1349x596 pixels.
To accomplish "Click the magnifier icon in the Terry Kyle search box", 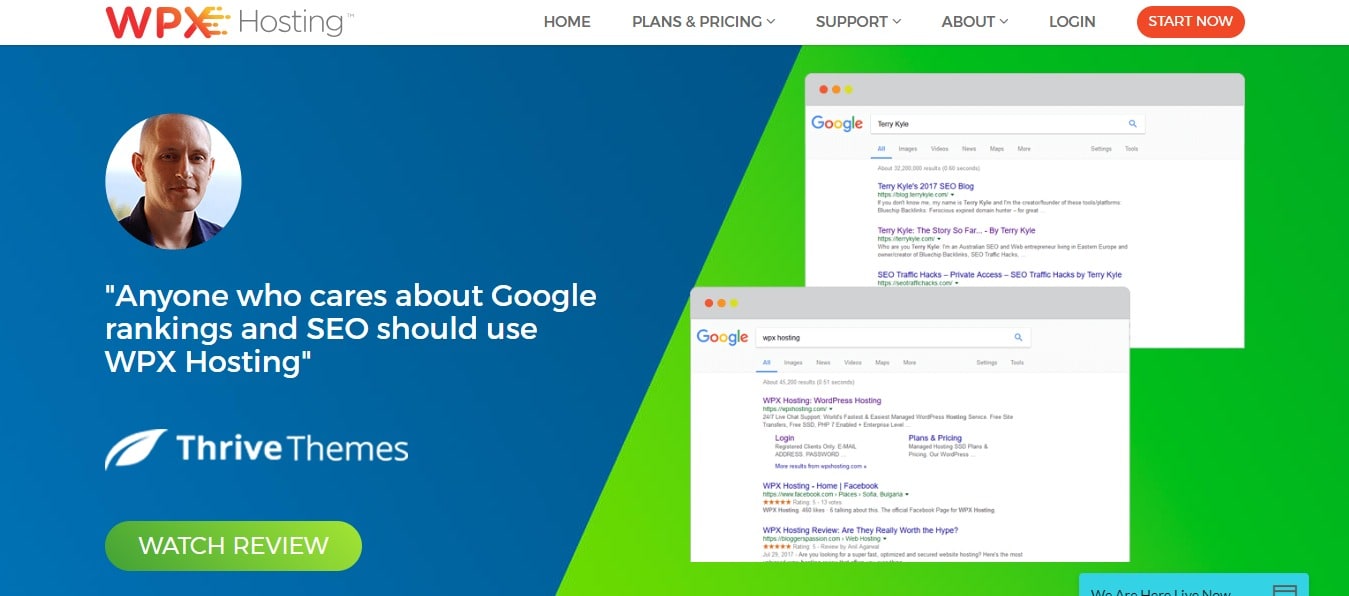I will [1133, 124].
